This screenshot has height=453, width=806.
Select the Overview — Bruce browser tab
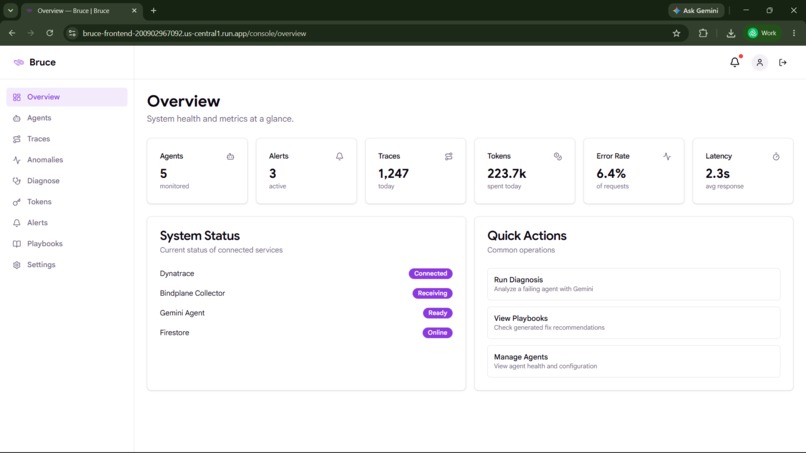coord(80,11)
